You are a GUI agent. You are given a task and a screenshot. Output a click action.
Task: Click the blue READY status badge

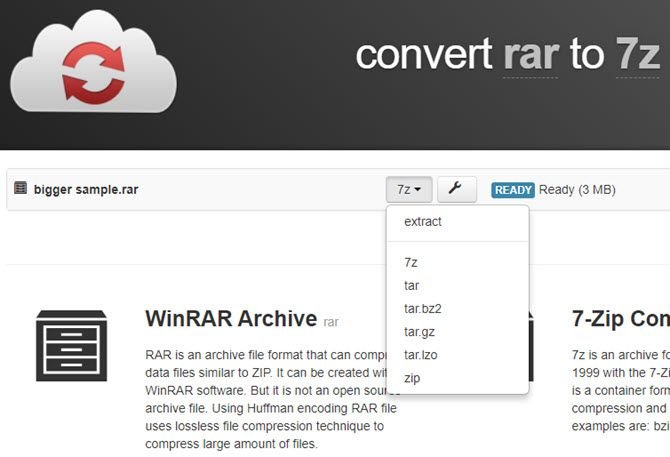click(512, 190)
